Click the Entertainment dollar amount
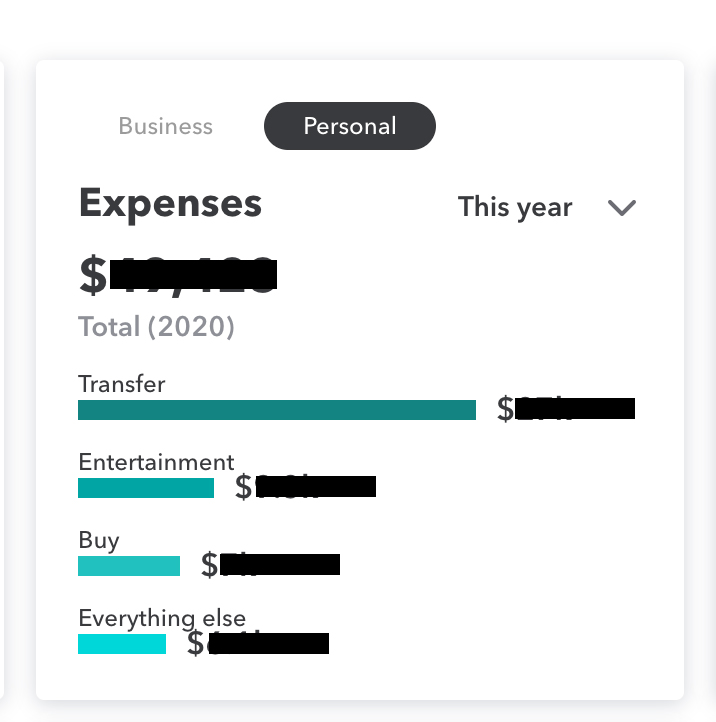 [305, 487]
